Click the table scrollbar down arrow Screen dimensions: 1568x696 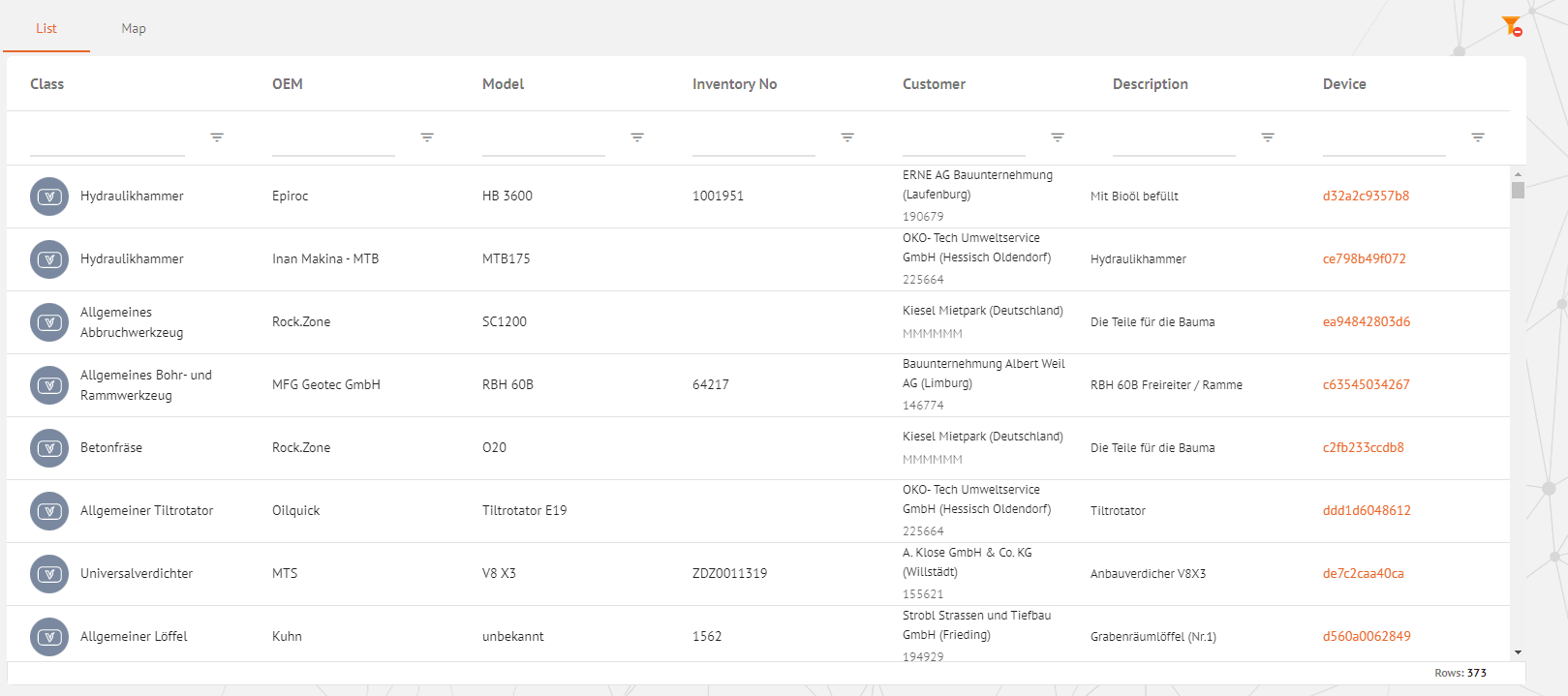pyautogui.click(x=1518, y=652)
